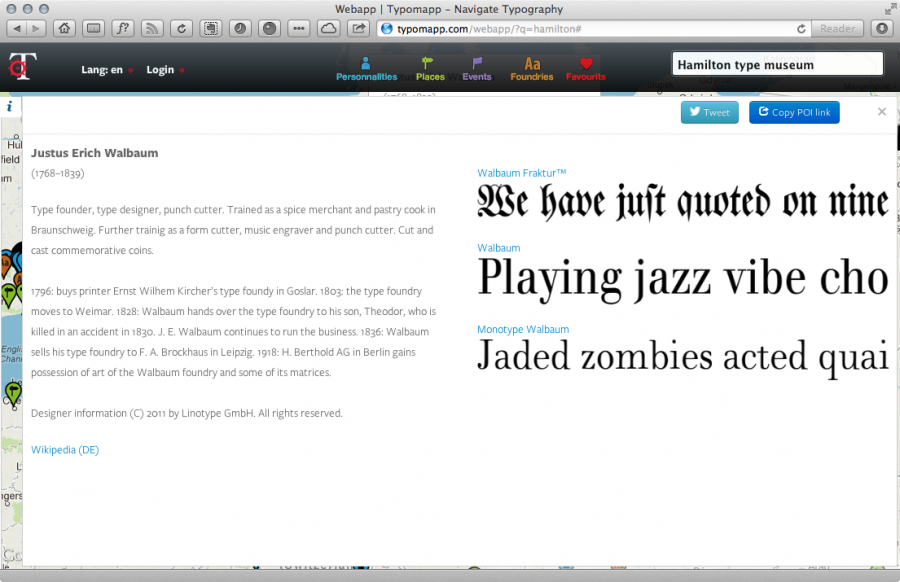Expand the Login dropdown
Viewport: 900px width, 582px height.
(x=165, y=70)
